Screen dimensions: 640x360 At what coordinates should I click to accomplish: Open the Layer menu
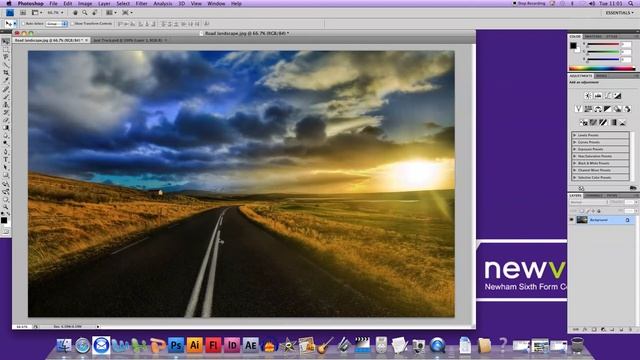coord(104,4)
